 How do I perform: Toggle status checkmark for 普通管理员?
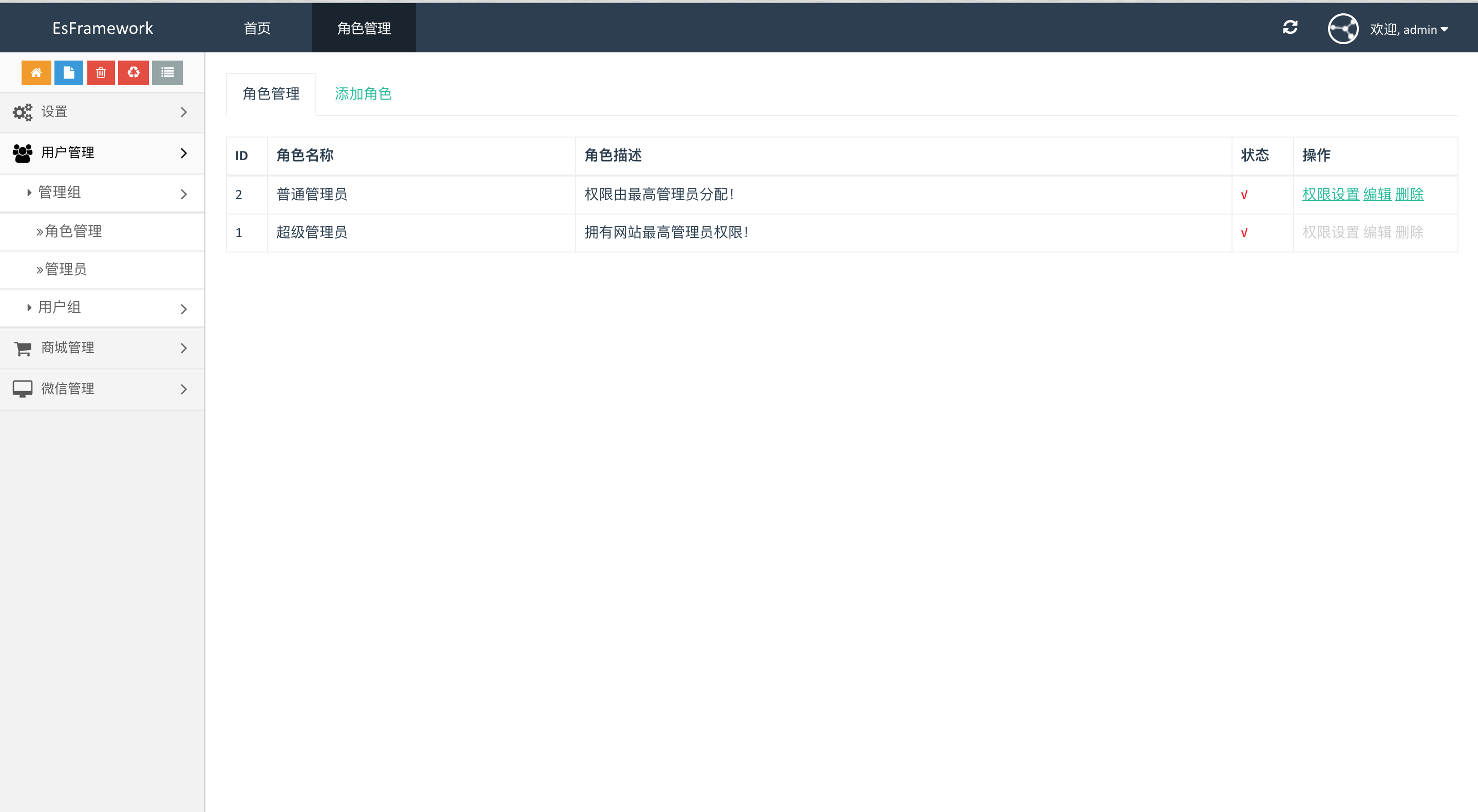[x=1244, y=195]
